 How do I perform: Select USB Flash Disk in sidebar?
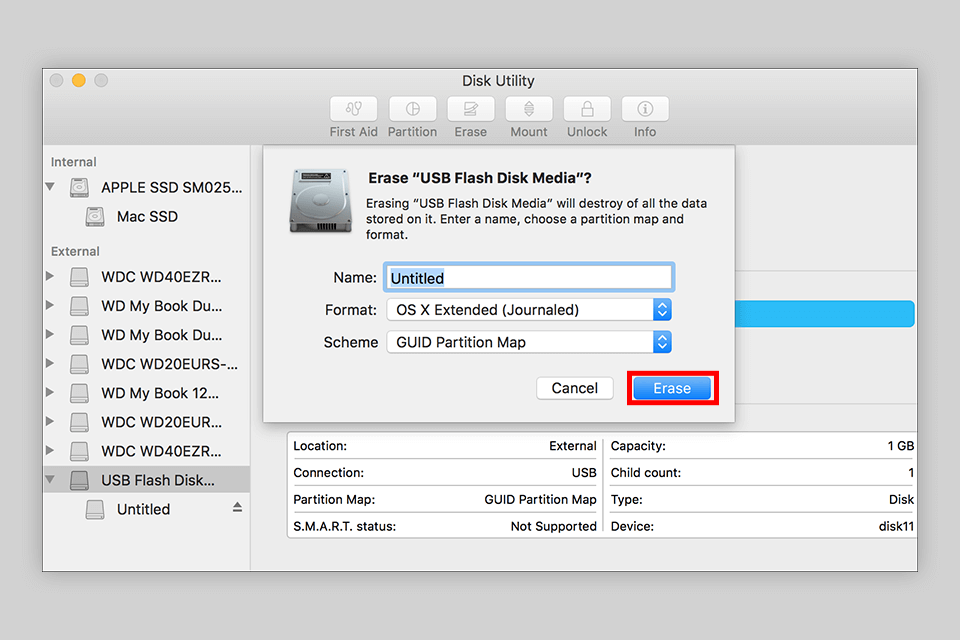pyautogui.click(x=157, y=480)
